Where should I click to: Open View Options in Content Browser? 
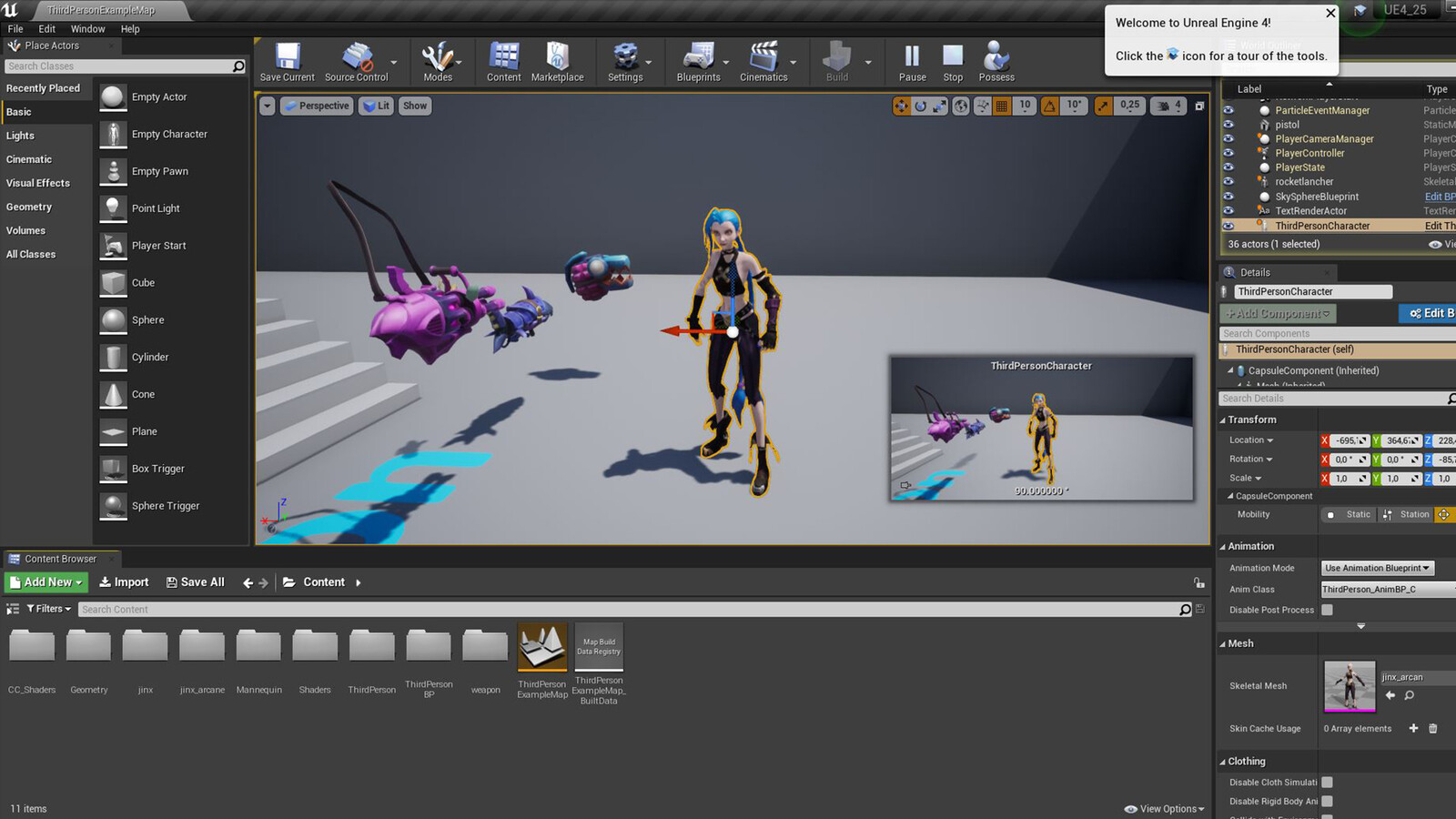tap(1164, 809)
